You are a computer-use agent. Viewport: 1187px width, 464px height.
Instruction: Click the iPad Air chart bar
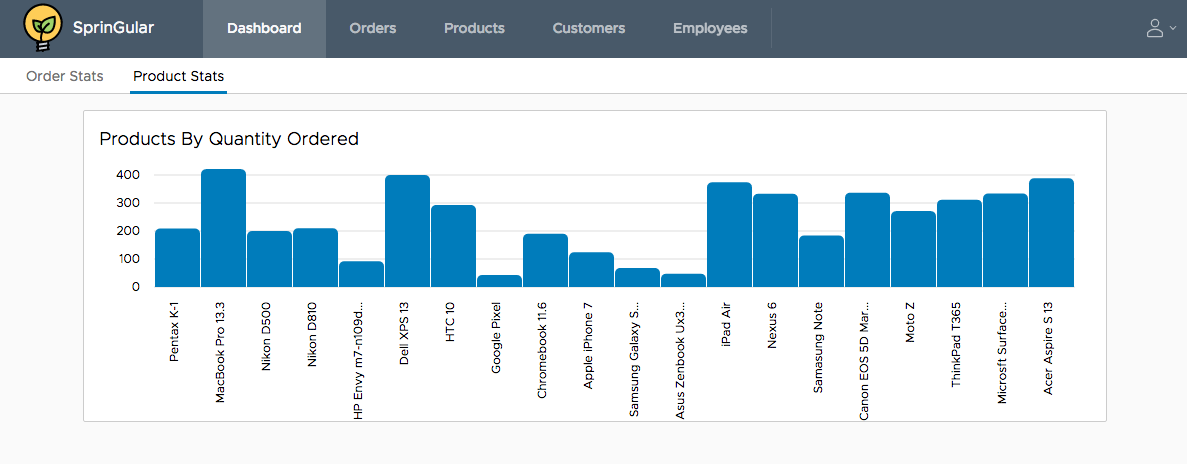click(729, 235)
